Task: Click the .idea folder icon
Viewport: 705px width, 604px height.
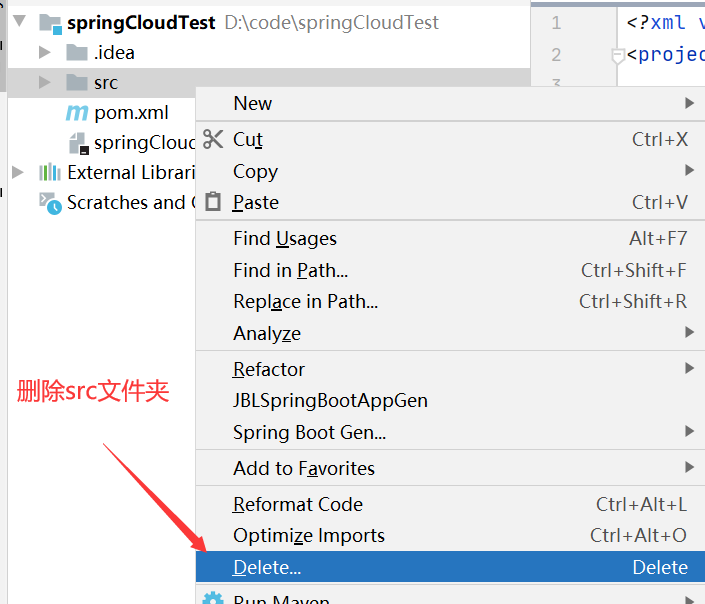Action: click(76, 53)
